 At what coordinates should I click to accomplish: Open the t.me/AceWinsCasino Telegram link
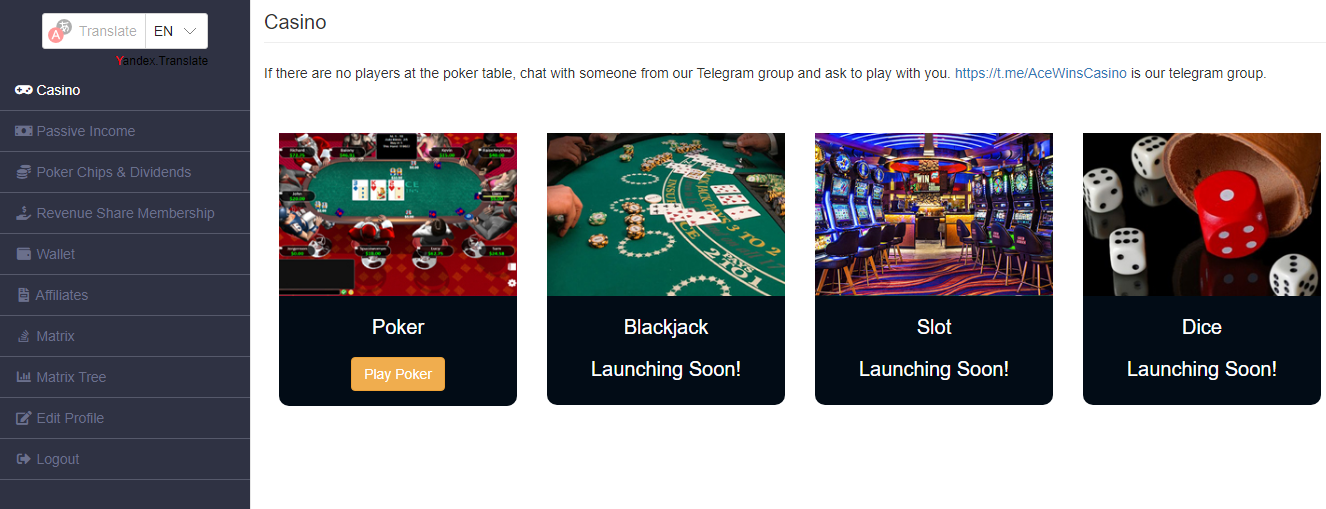(x=1041, y=73)
